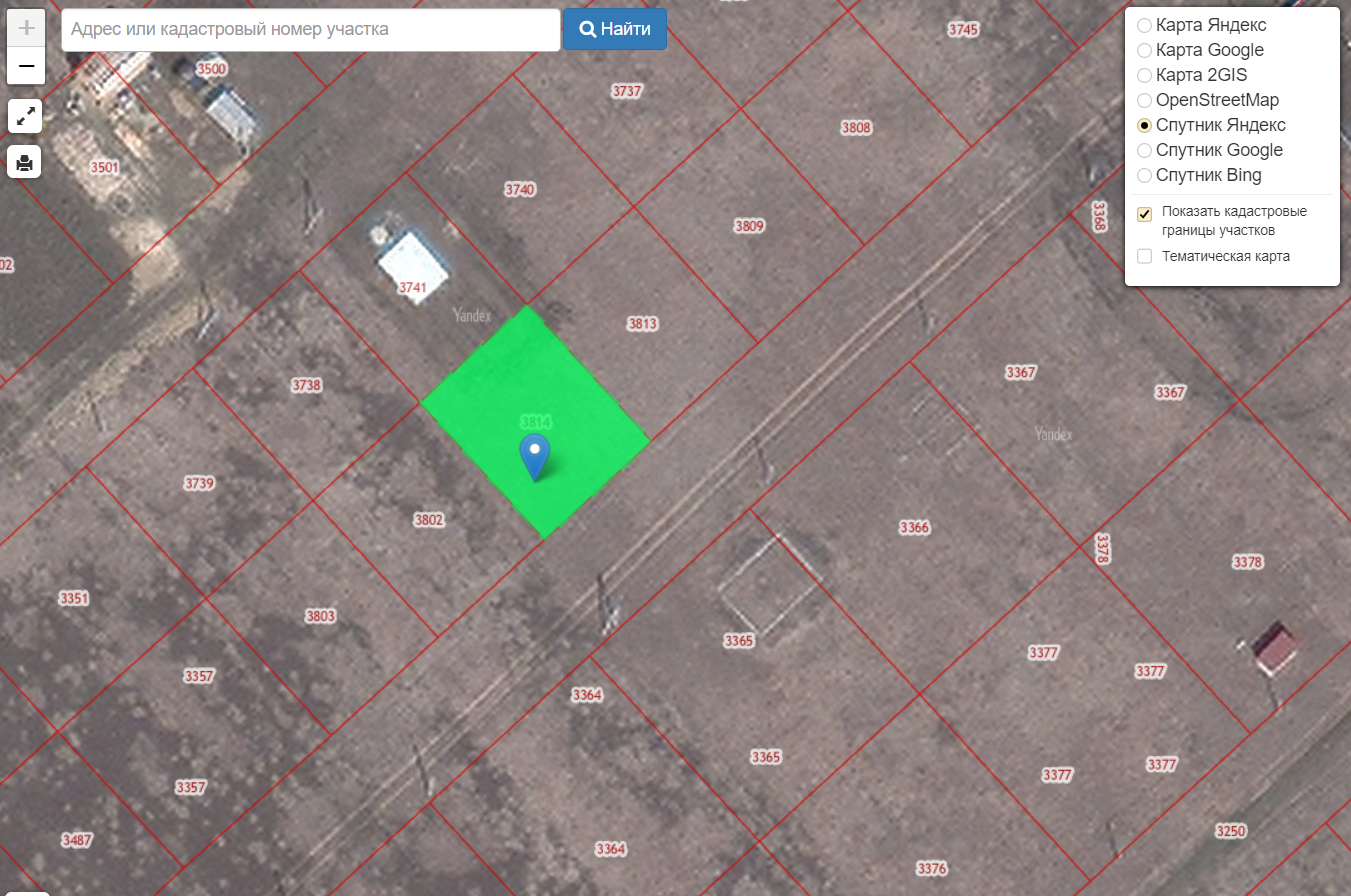This screenshot has width=1351, height=896.
Task: Select parcel number 3738
Action: [x=306, y=385]
